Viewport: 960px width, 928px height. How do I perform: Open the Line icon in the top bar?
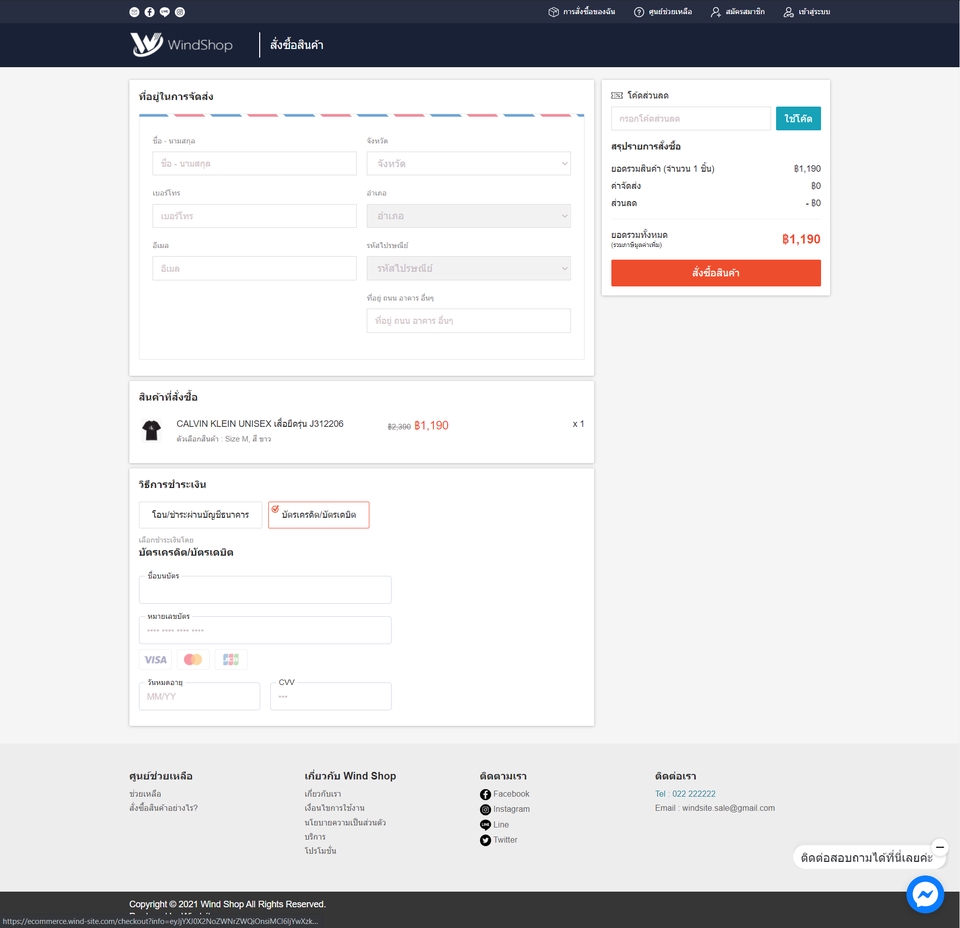click(165, 12)
